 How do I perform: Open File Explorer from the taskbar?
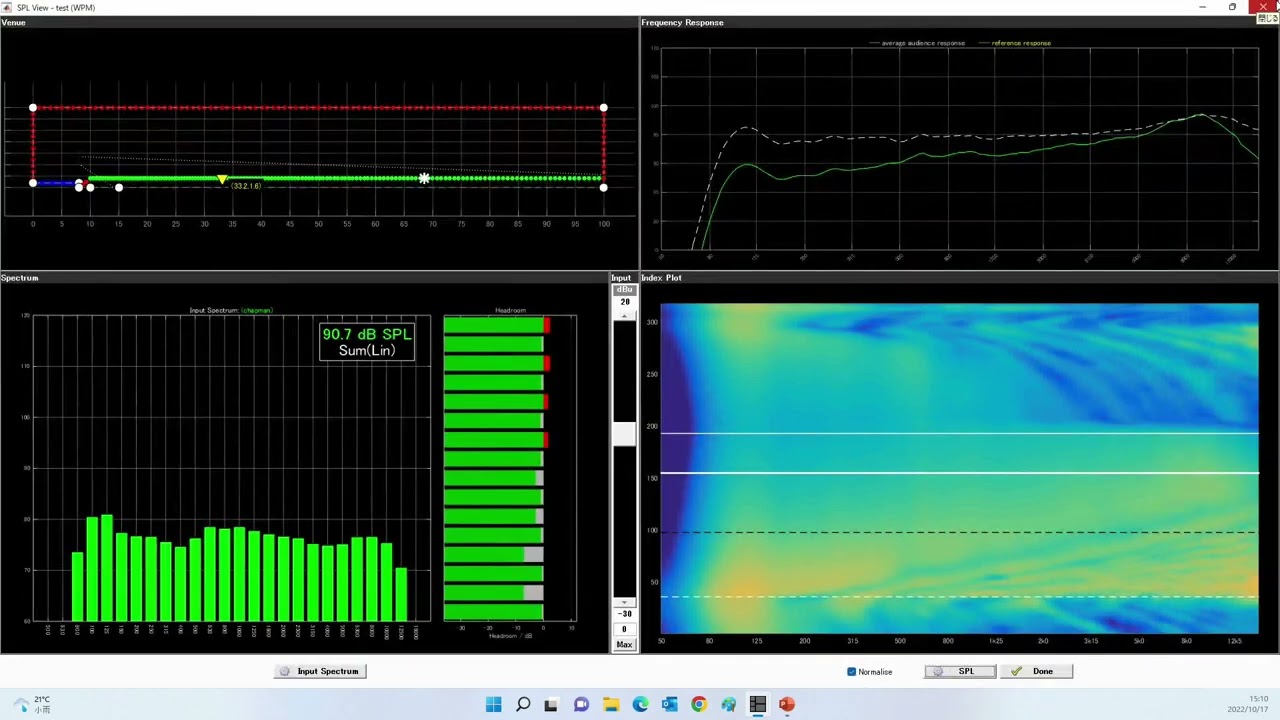point(610,704)
